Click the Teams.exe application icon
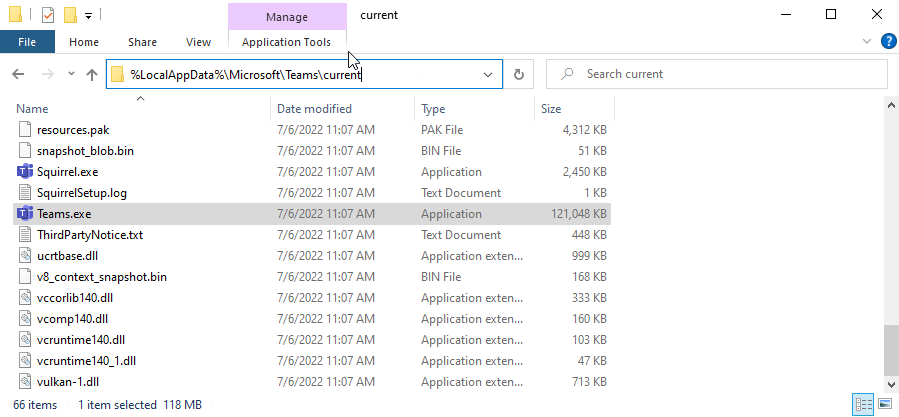The width and height of the screenshot is (899, 417). pyautogui.click(x=25, y=214)
